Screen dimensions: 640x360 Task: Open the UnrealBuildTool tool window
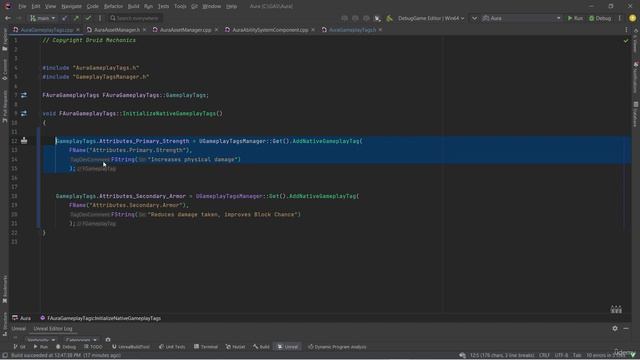pos(131,347)
